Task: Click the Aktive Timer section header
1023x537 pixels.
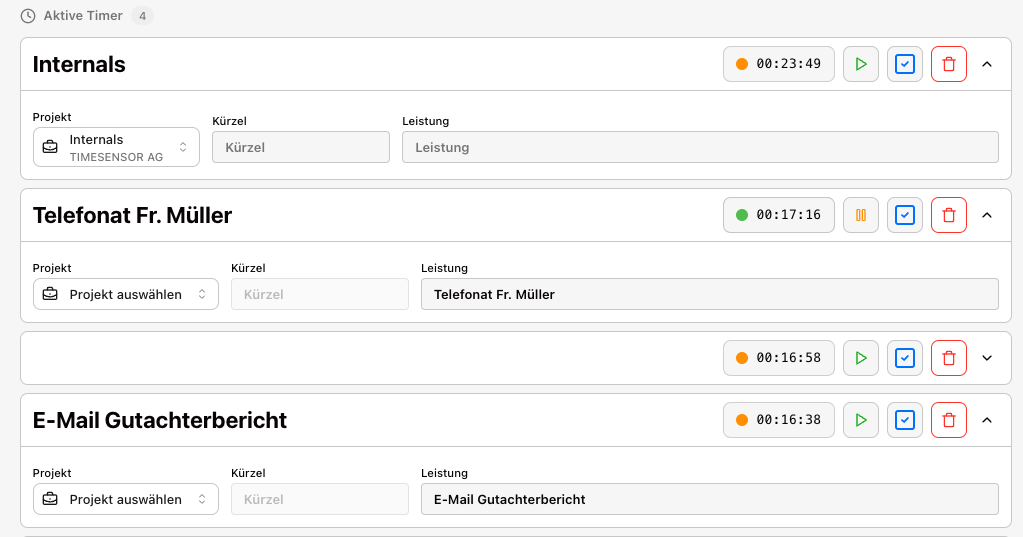Action: click(83, 16)
